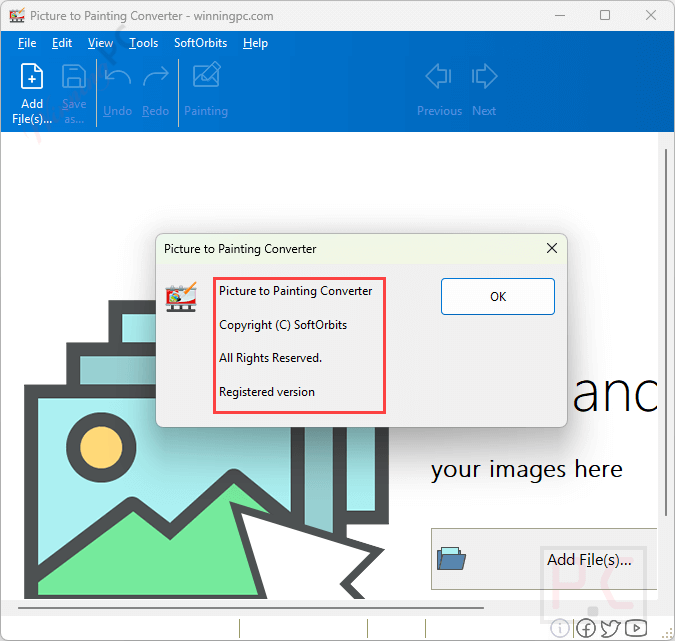Viewport: 675px width, 641px height.
Task: Click the app icon in the About dialog
Action: click(x=181, y=297)
